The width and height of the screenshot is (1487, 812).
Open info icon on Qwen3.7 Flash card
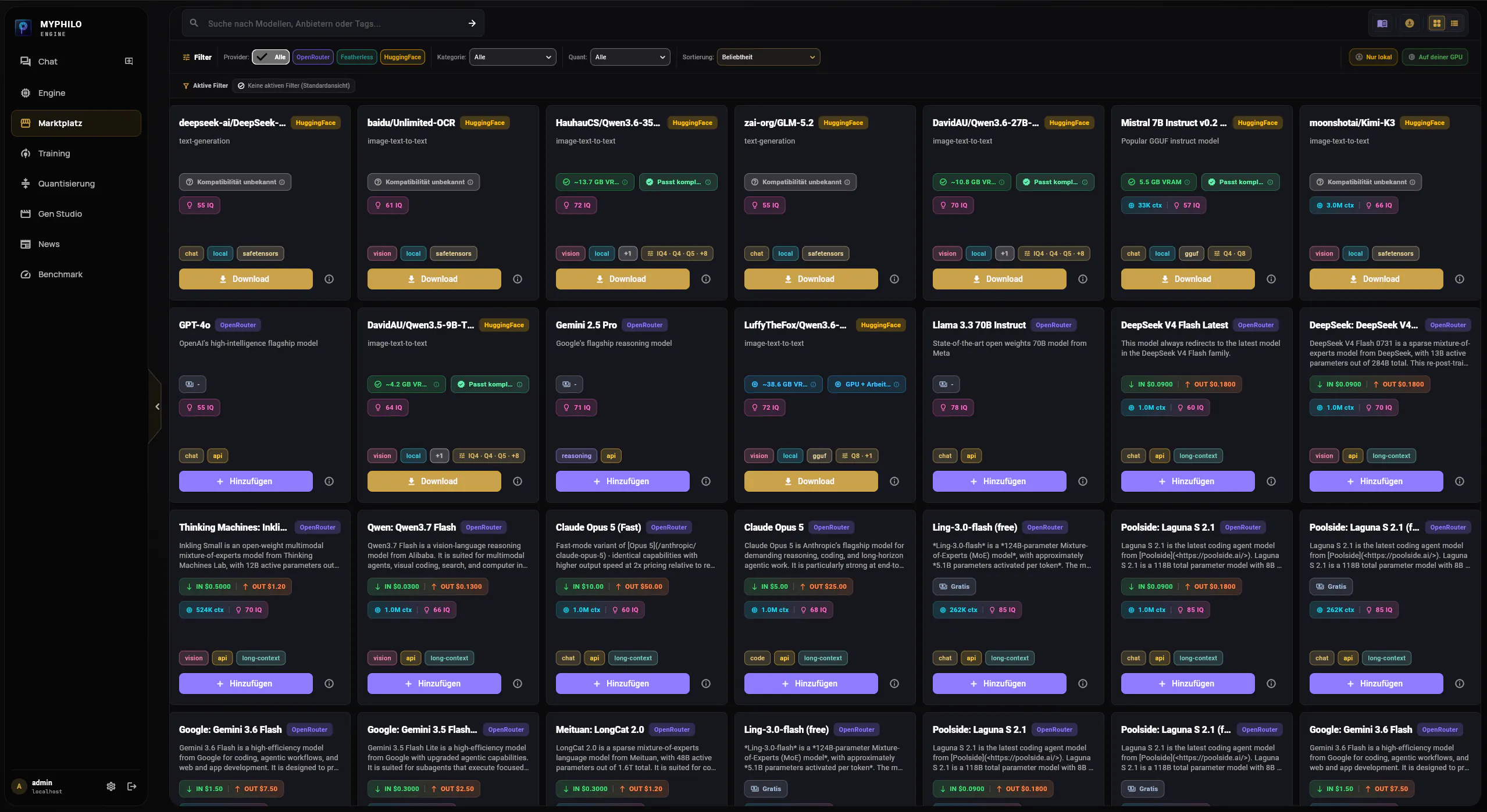[x=518, y=684]
